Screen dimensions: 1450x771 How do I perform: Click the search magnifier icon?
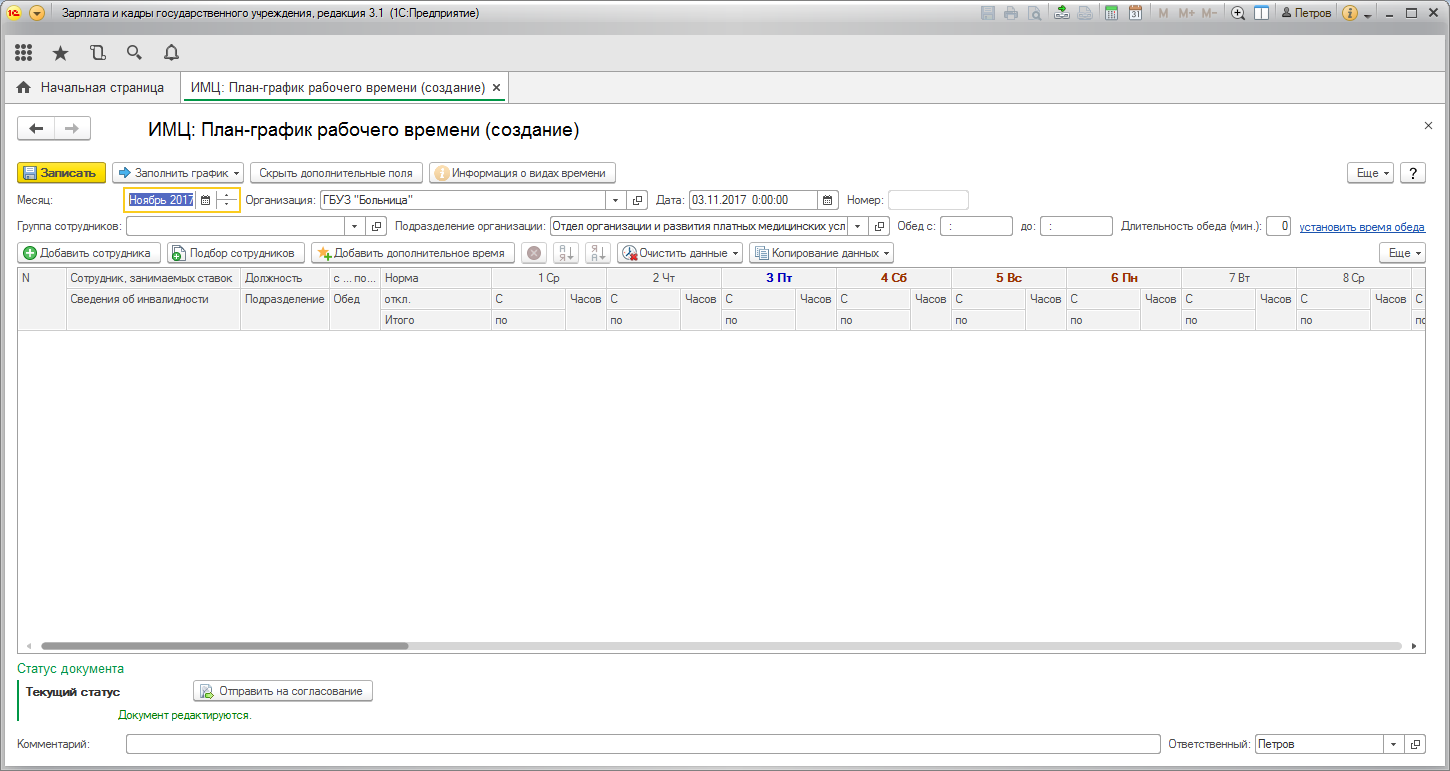click(x=134, y=53)
